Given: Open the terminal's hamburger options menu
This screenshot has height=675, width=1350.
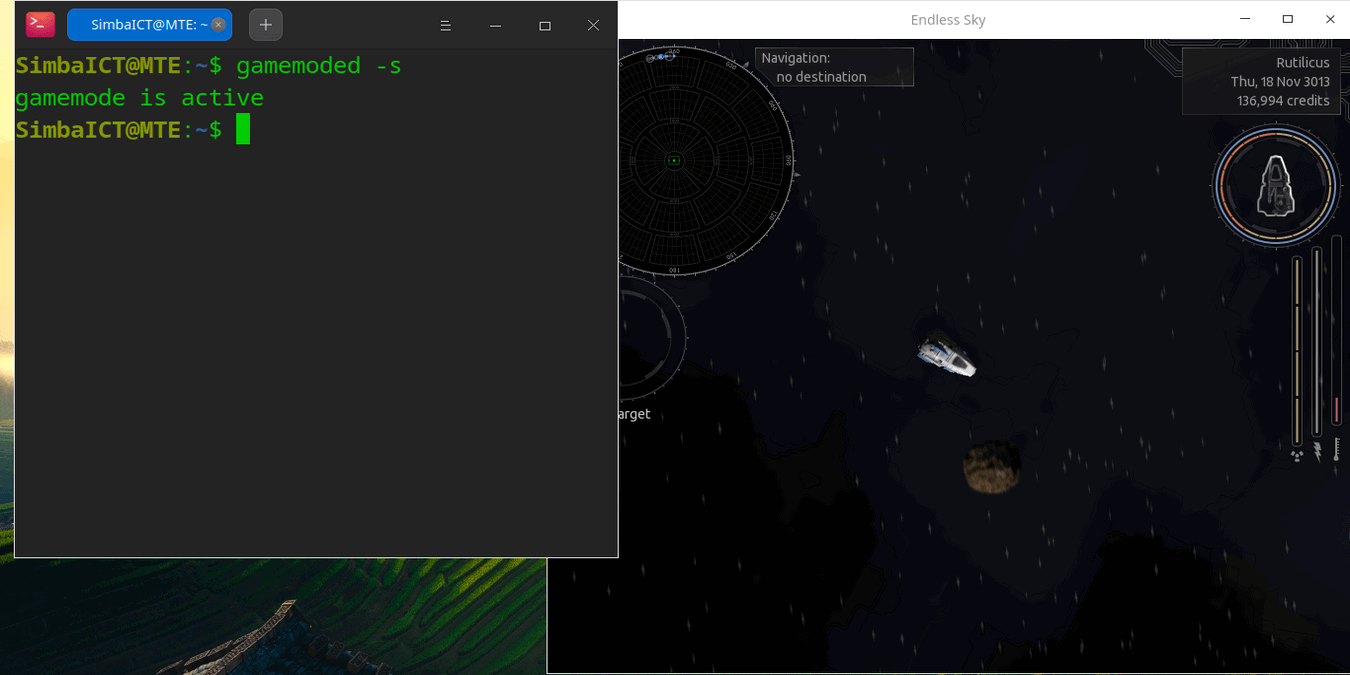Looking at the screenshot, I should click(x=445, y=25).
